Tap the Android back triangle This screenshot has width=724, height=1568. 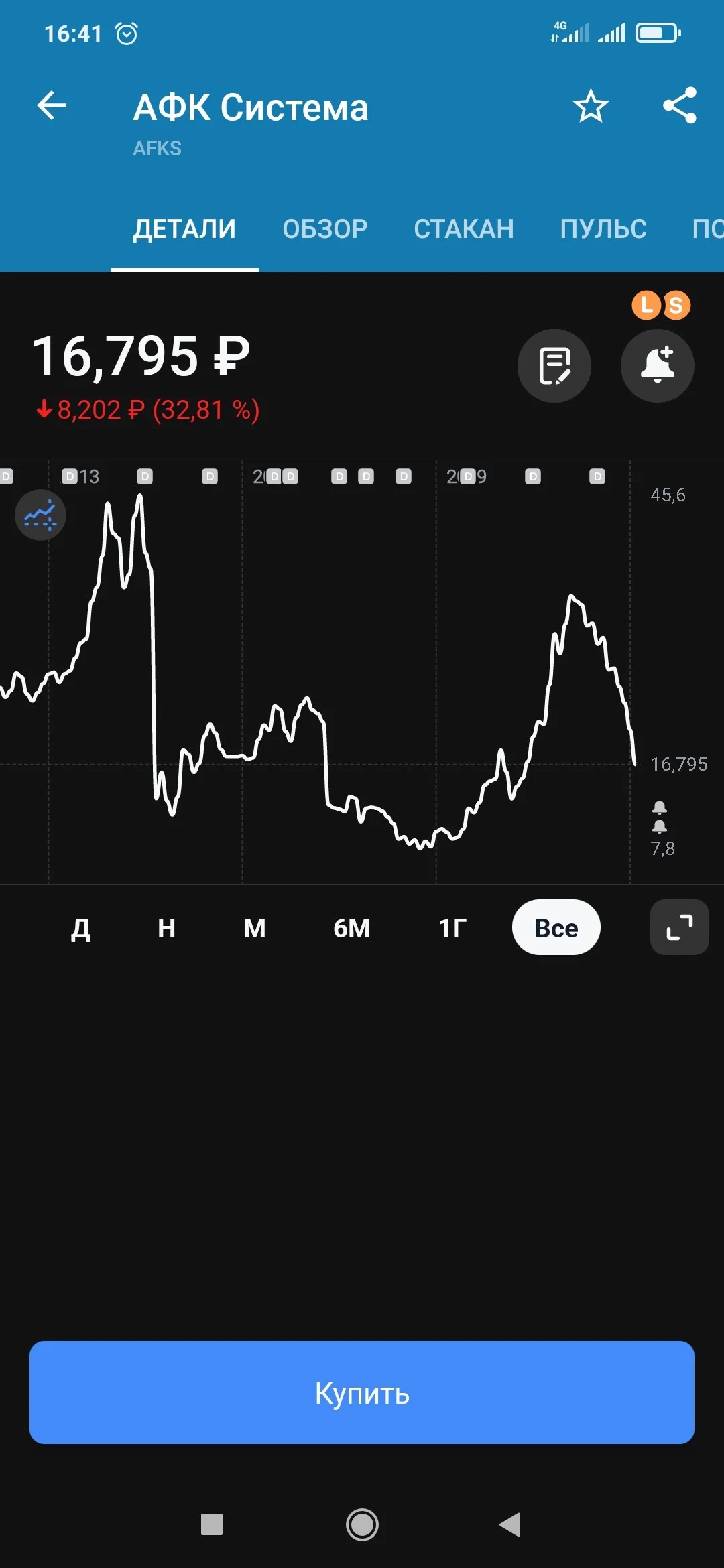(x=510, y=1524)
